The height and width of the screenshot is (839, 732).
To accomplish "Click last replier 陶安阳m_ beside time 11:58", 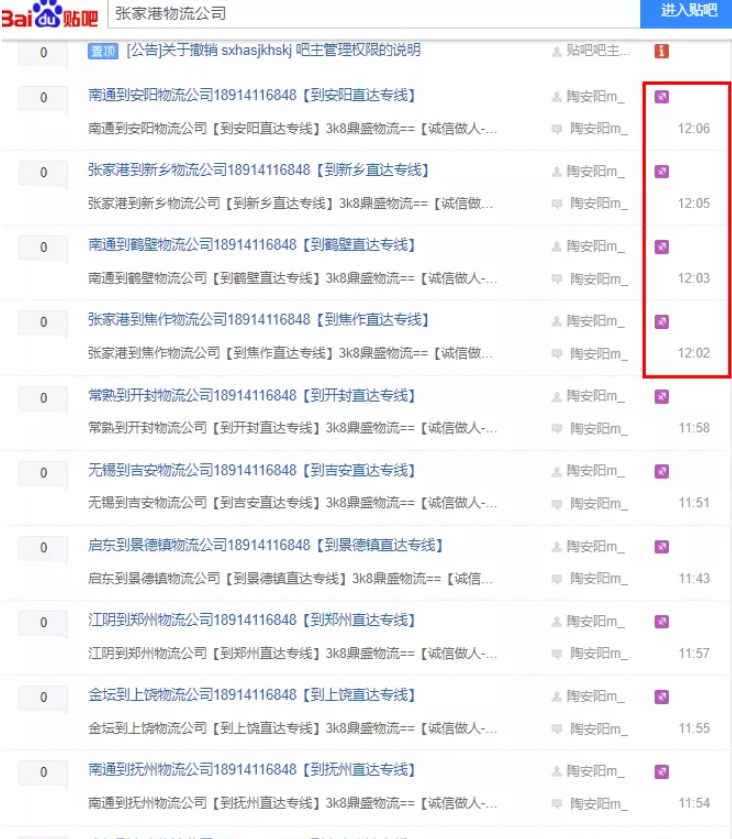I will pyautogui.click(x=599, y=429).
